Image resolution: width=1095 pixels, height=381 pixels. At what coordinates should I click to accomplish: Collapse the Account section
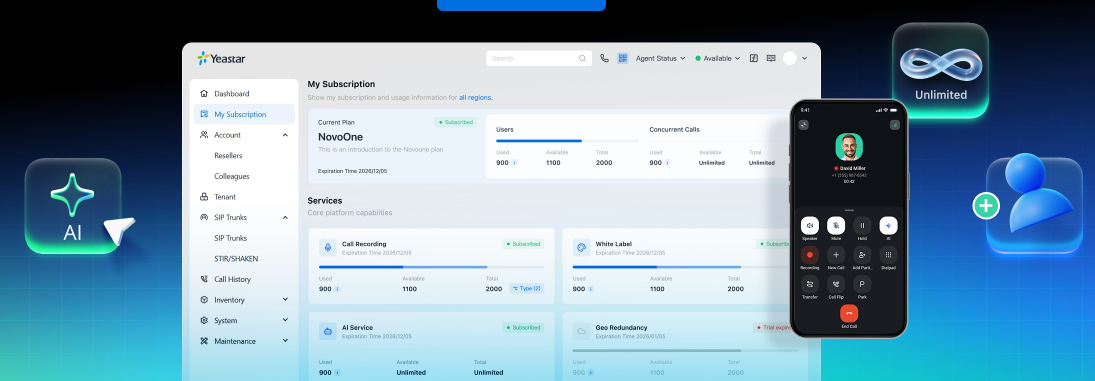(x=285, y=135)
